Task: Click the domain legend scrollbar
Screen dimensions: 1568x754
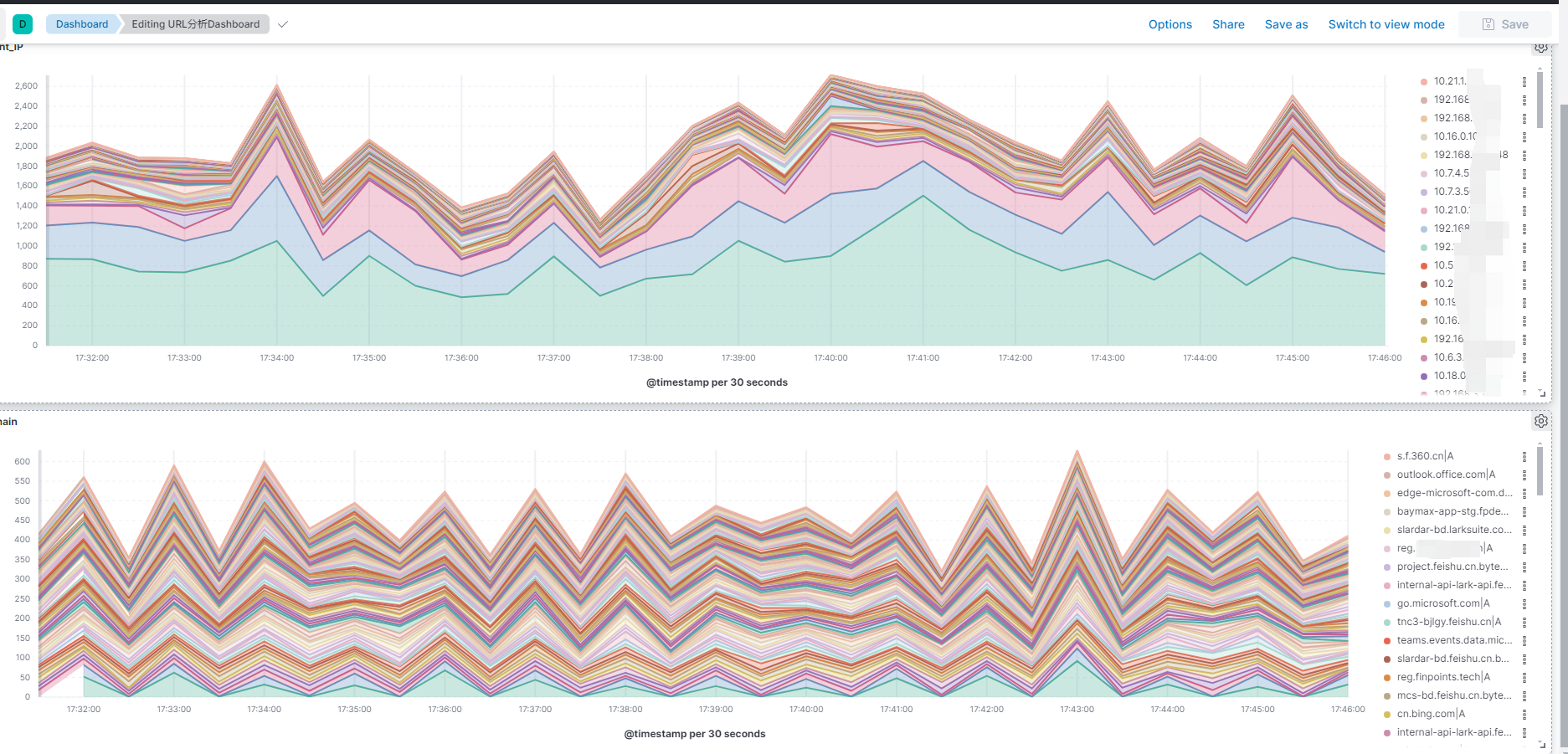Action: (x=1540, y=470)
